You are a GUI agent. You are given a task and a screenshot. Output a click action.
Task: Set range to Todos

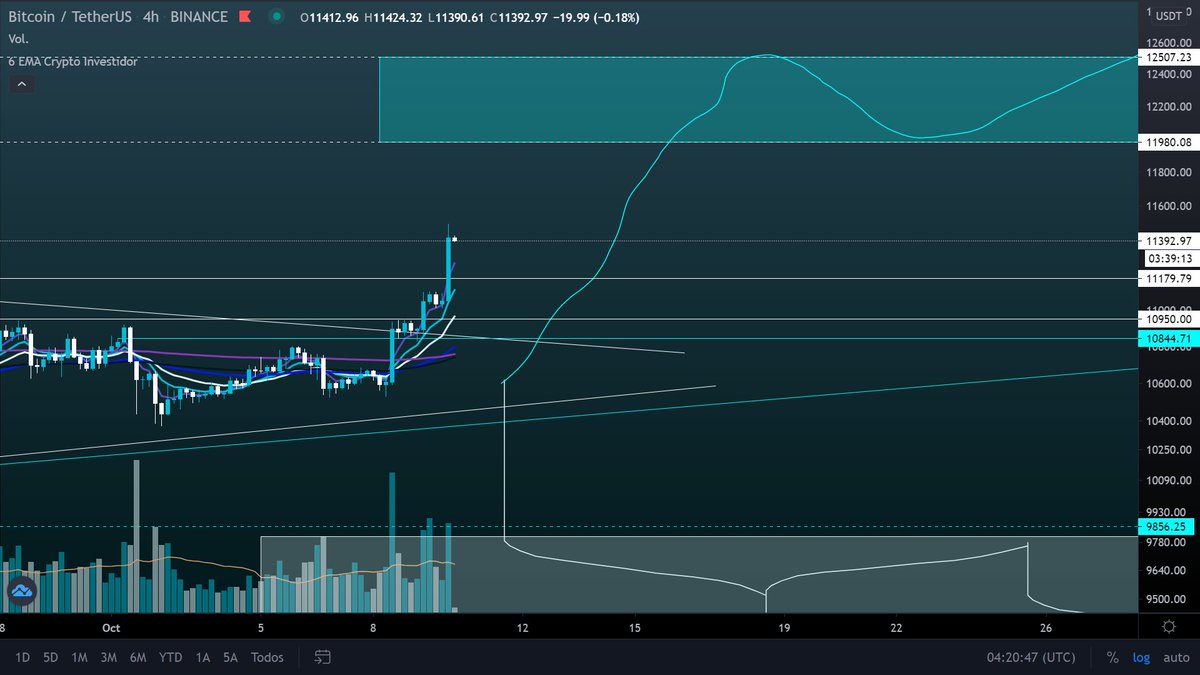[x=267, y=657]
